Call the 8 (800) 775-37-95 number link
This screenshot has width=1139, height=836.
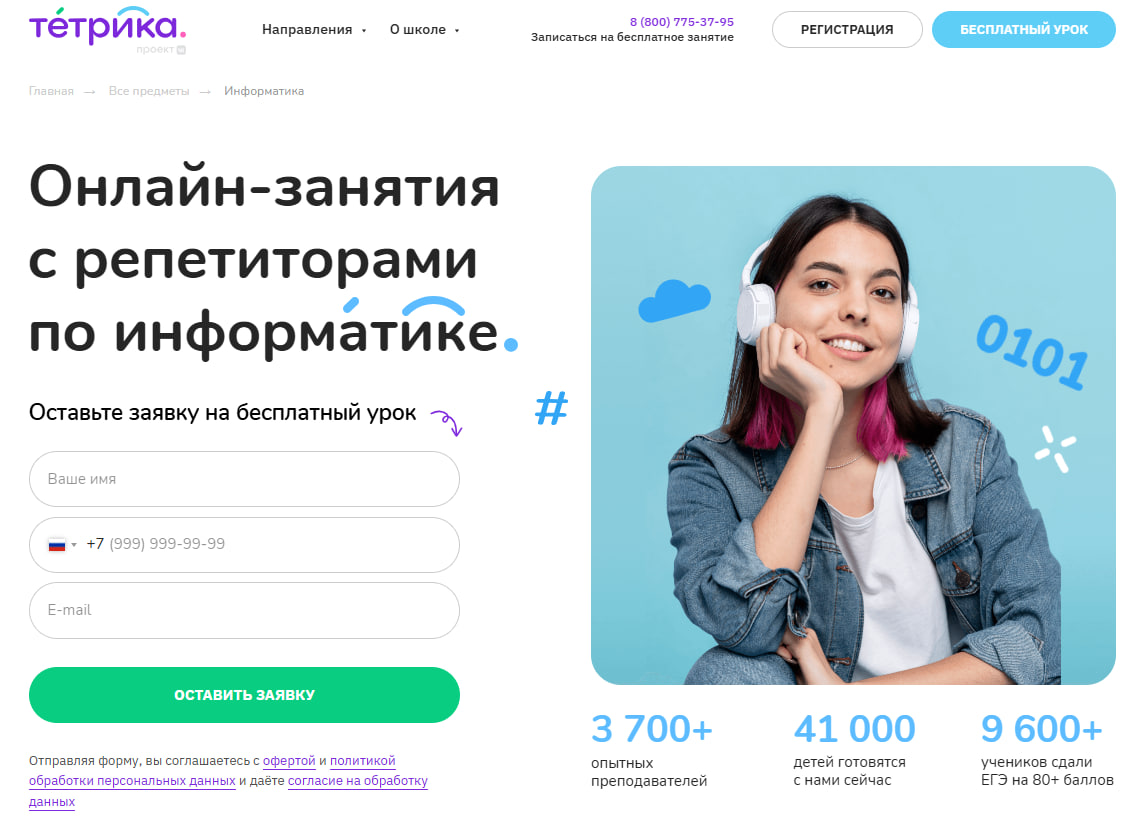coord(681,22)
